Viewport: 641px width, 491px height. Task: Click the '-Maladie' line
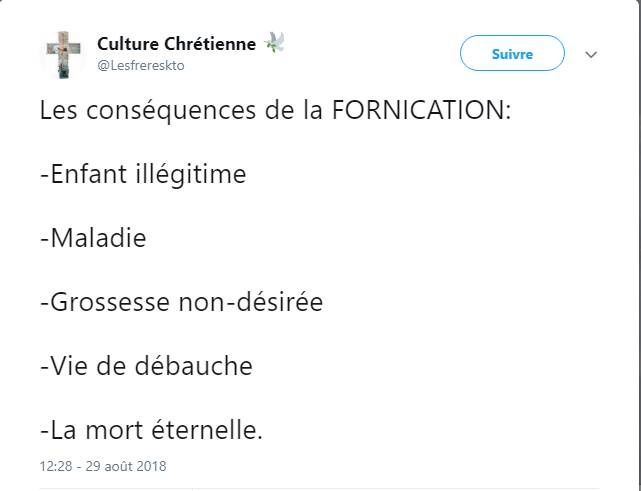click(x=93, y=238)
